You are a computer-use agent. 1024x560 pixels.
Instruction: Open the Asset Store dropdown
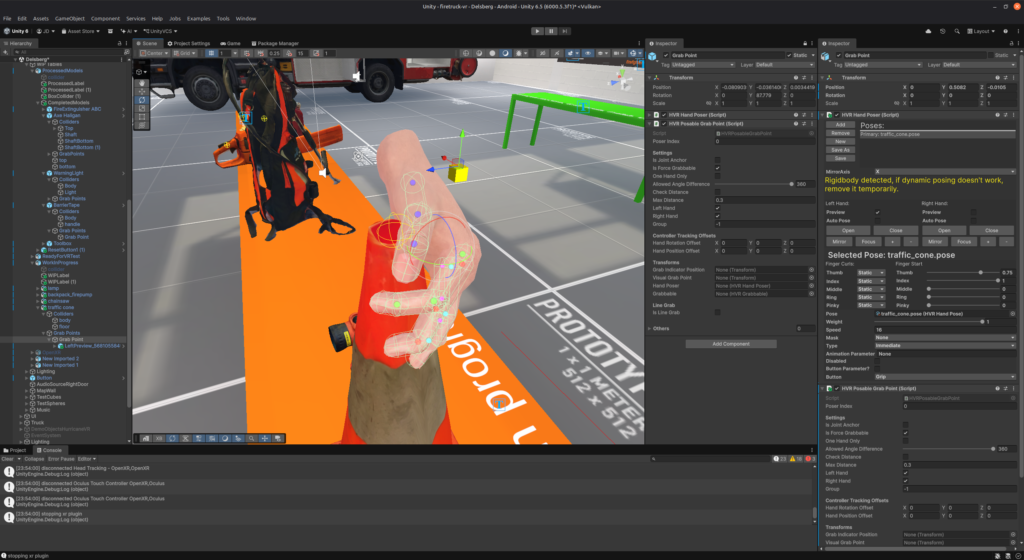pyautogui.click(x=81, y=31)
